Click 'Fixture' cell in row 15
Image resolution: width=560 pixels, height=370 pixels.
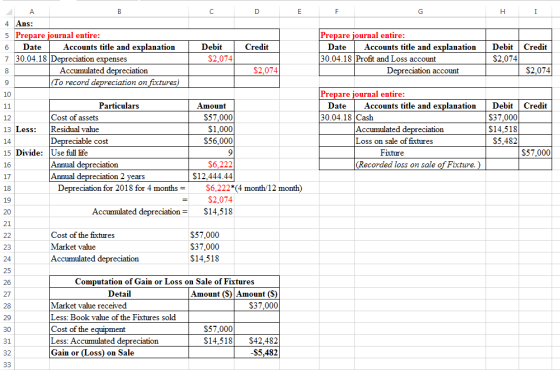click(x=420, y=153)
